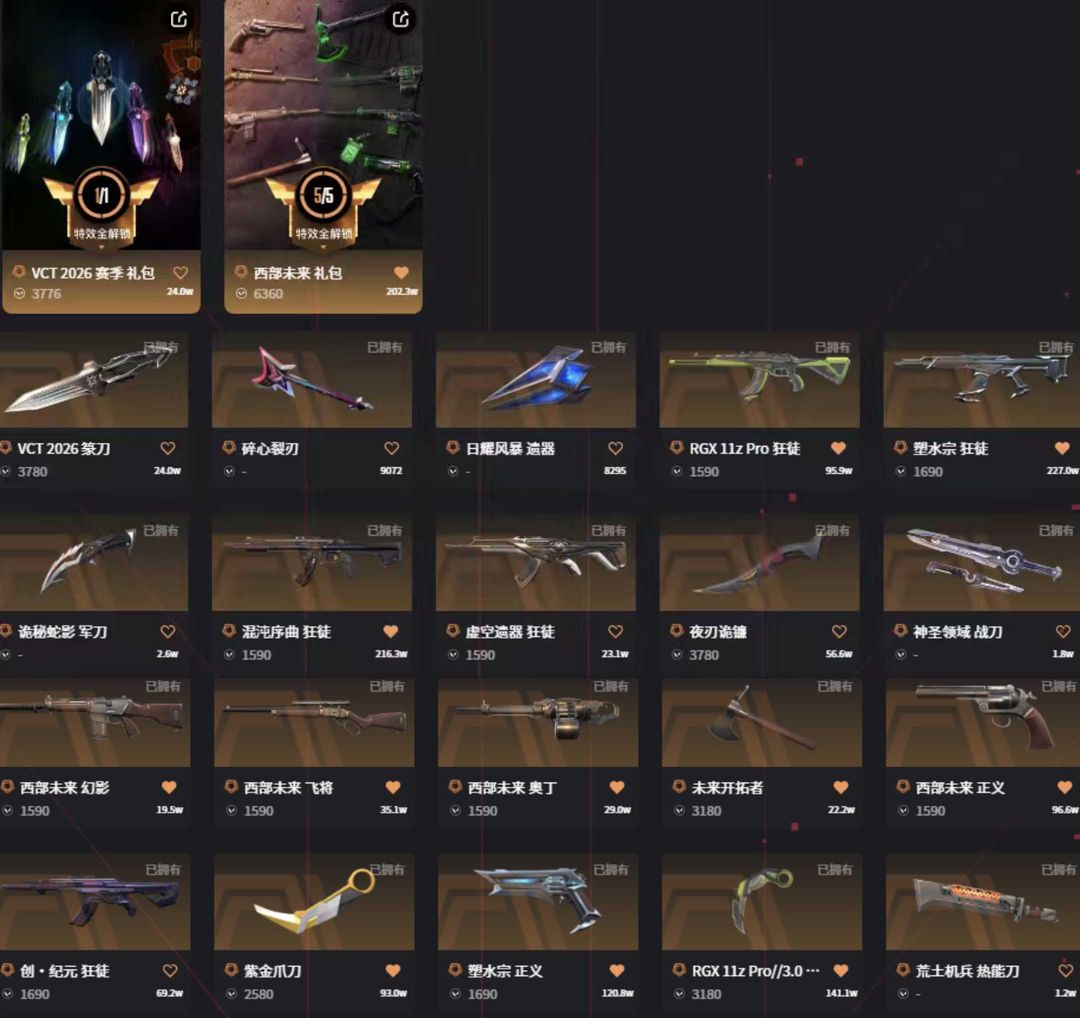Favorite the 日耀风暴 追器 skin
The image size is (1080, 1018).
pos(616,448)
